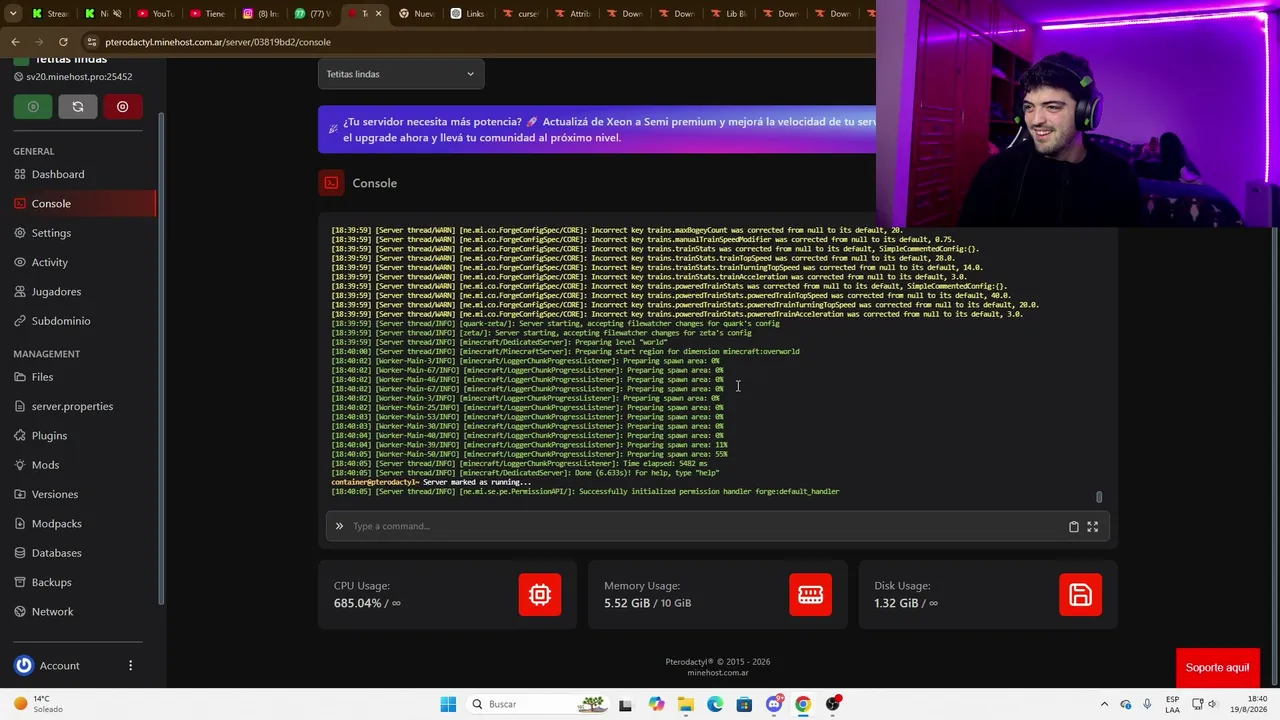Click the Mods gear icon

[21, 465]
